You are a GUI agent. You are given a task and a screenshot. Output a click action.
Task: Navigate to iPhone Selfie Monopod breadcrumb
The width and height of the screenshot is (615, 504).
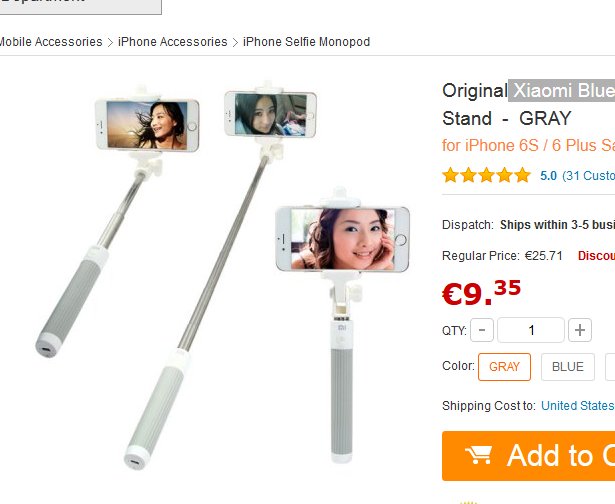[306, 42]
